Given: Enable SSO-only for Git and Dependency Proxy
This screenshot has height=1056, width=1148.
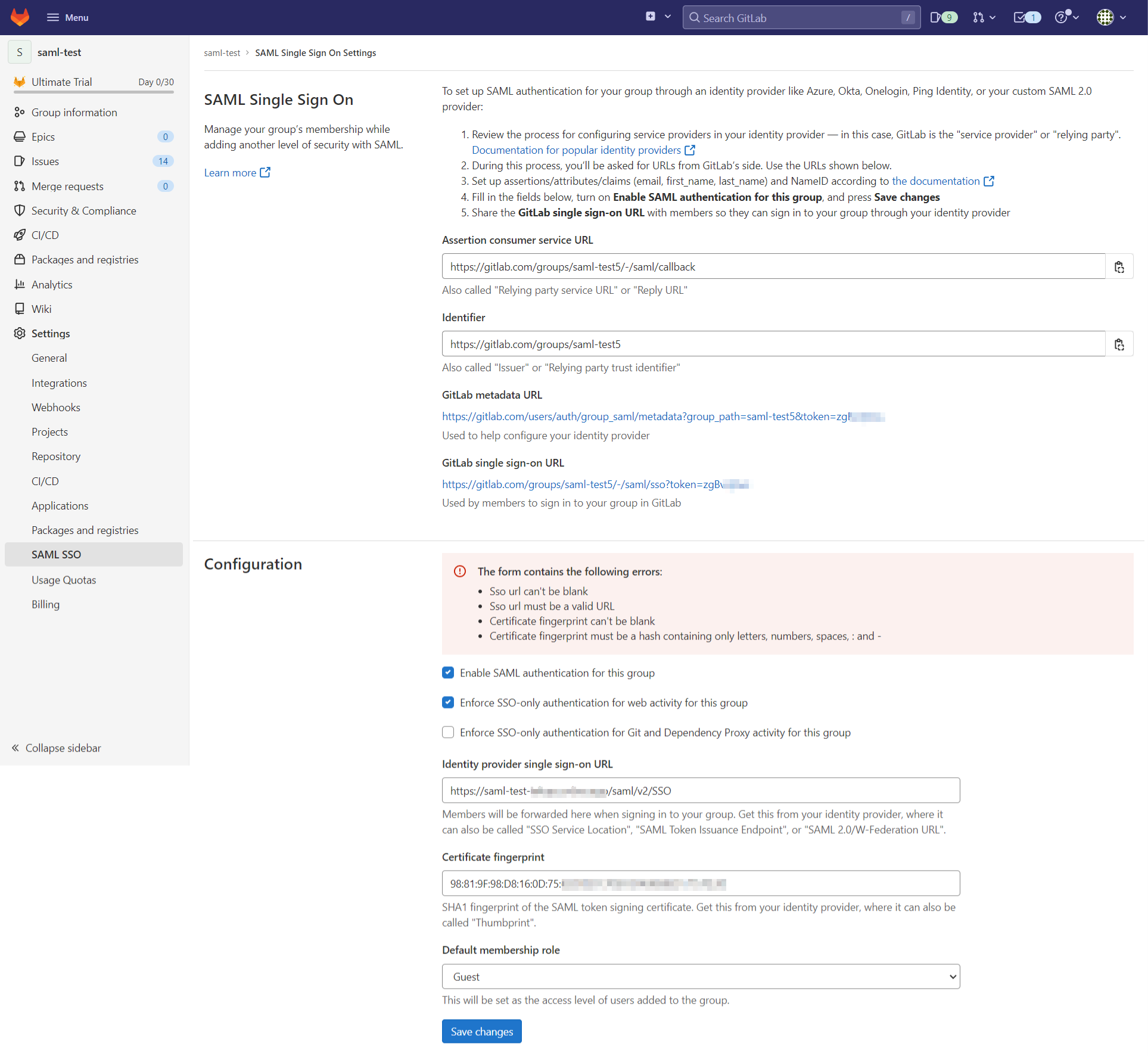Looking at the screenshot, I should click(x=448, y=732).
